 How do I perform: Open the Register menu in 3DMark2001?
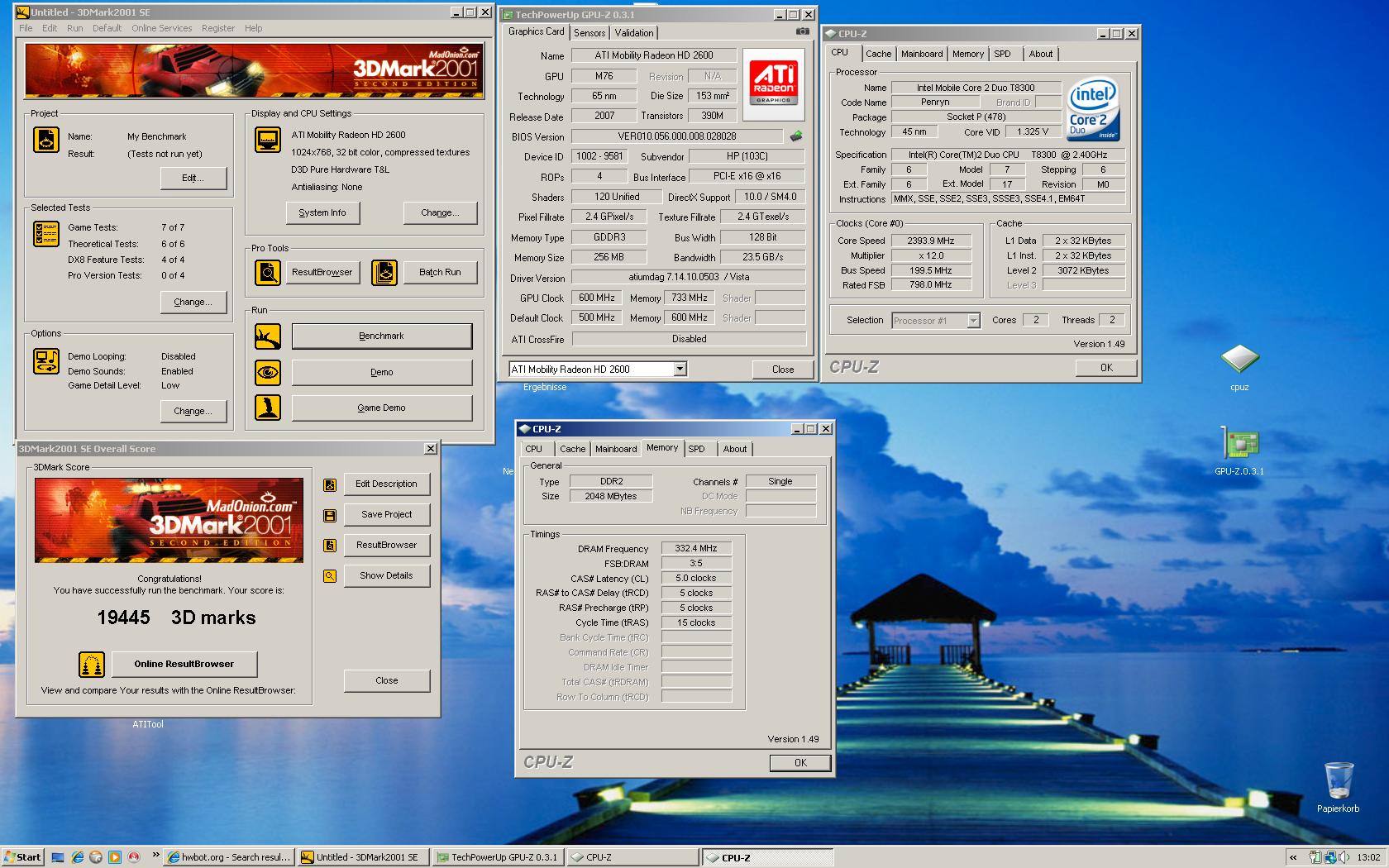[x=218, y=28]
